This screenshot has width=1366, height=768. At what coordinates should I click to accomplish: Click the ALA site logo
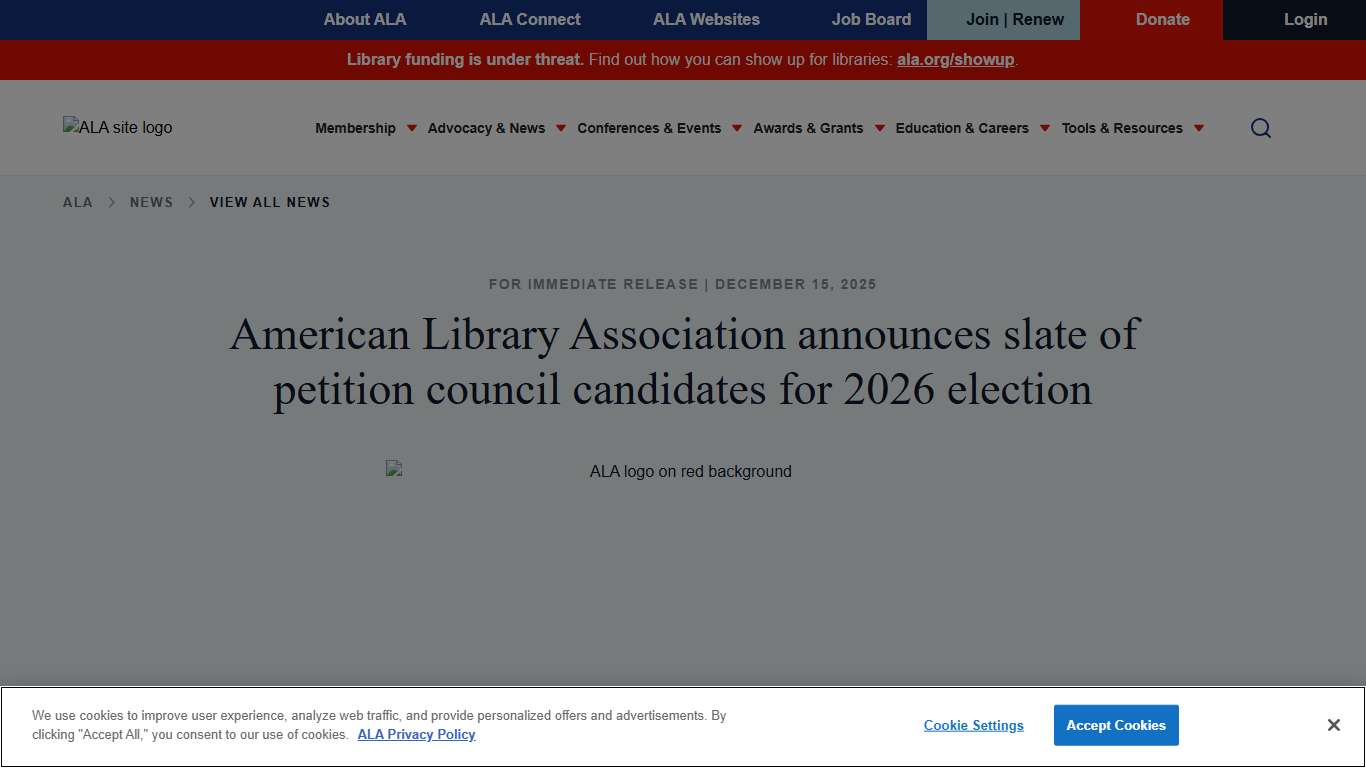(x=117, y=127)
